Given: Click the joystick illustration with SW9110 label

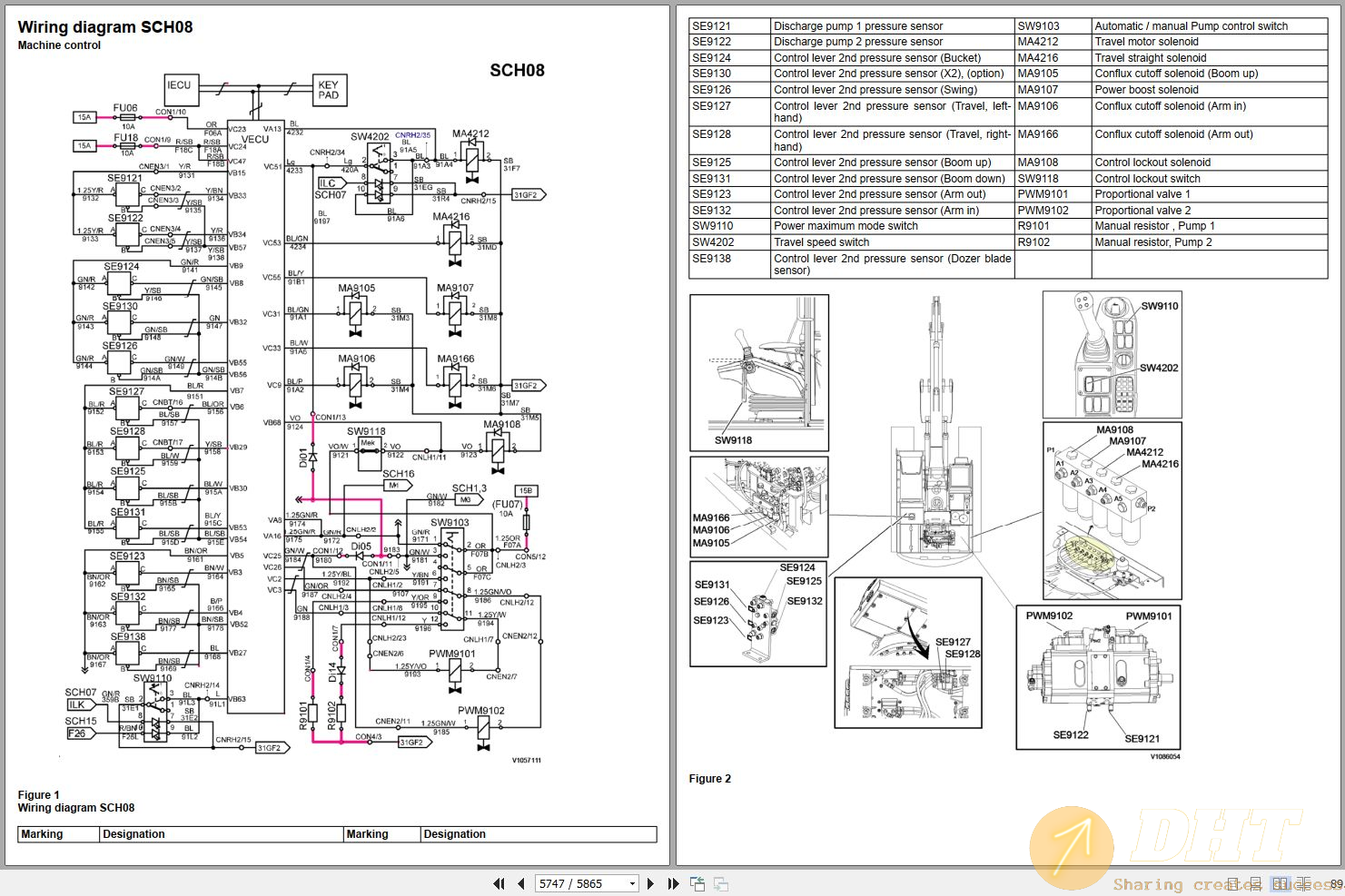Looking at the screenshot, I should coord(1113,354).
